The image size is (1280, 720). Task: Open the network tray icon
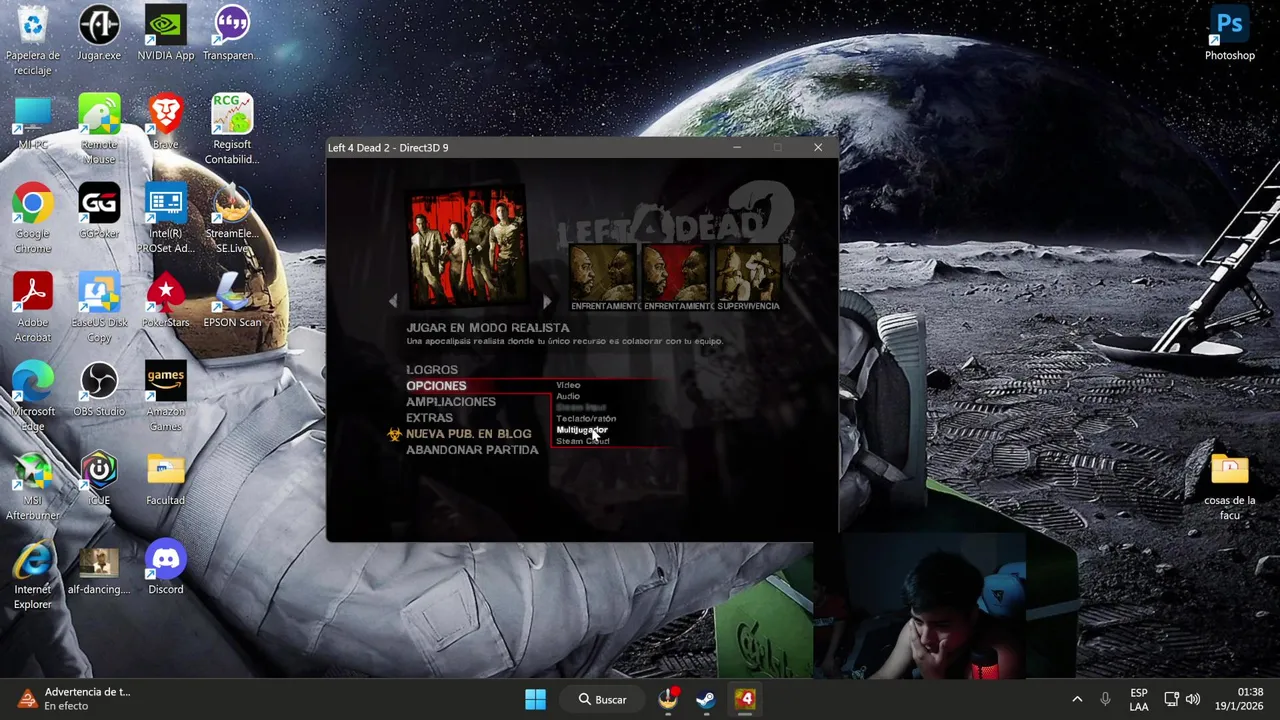point(1171,699)
